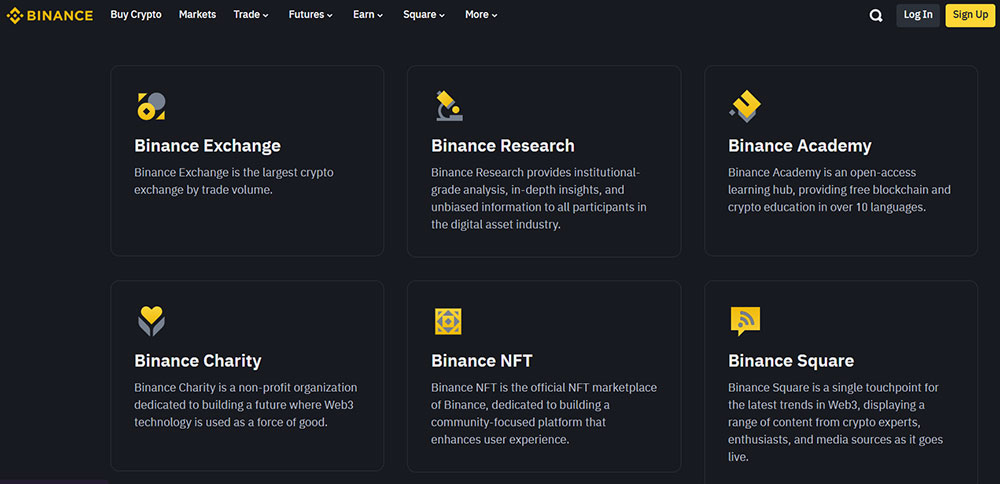Click the Binance NFT icon
The width and height of the screenshot is (1000, 484).
(448, 321)
